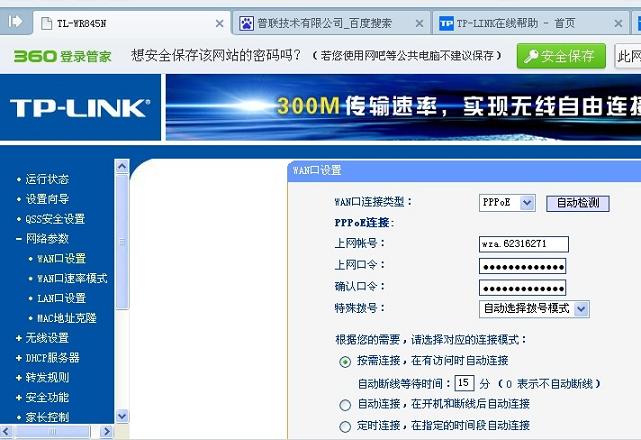Select WAN口速率模式 submenu item

coord(72,278)
